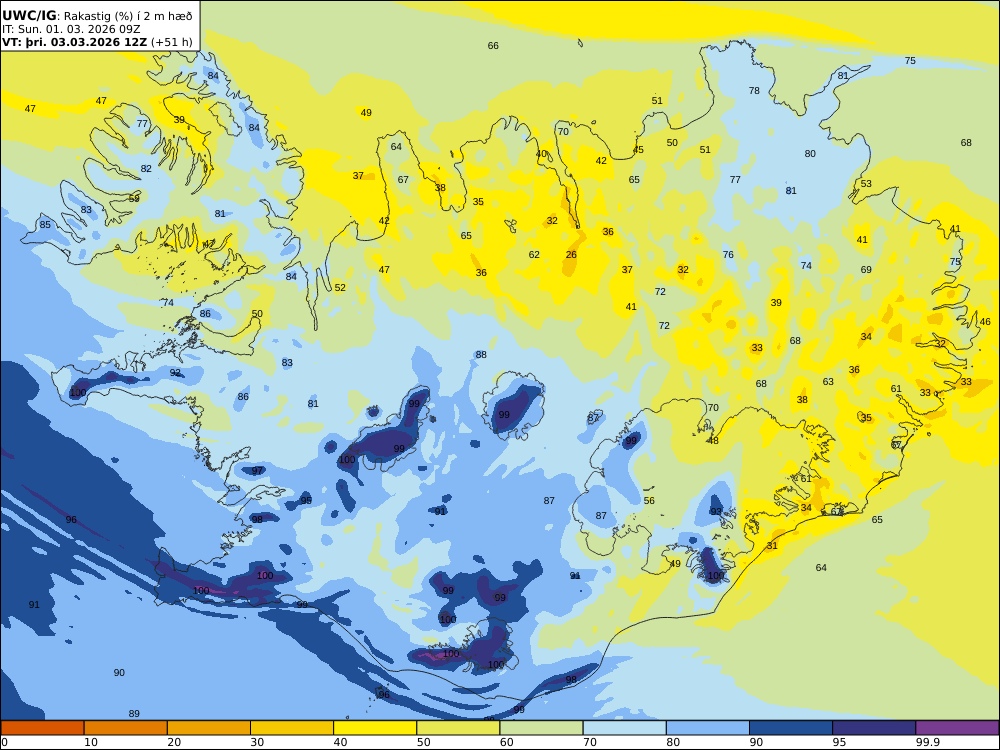The height and width of the screenshot is (750, 1000).
Task: Click the legend tick label '60'
Action: (x=507, y=742)
